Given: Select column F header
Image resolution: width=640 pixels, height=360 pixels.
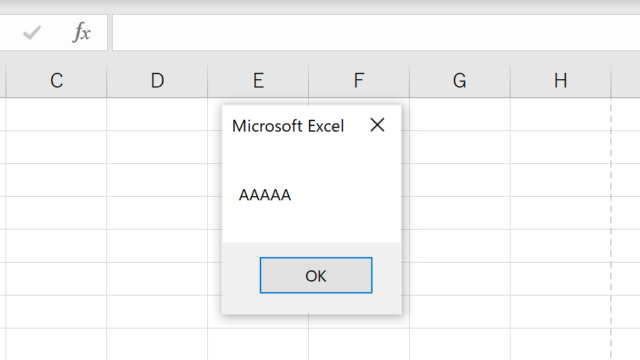Looking at the screenshot, I should (x=359, y=80).
